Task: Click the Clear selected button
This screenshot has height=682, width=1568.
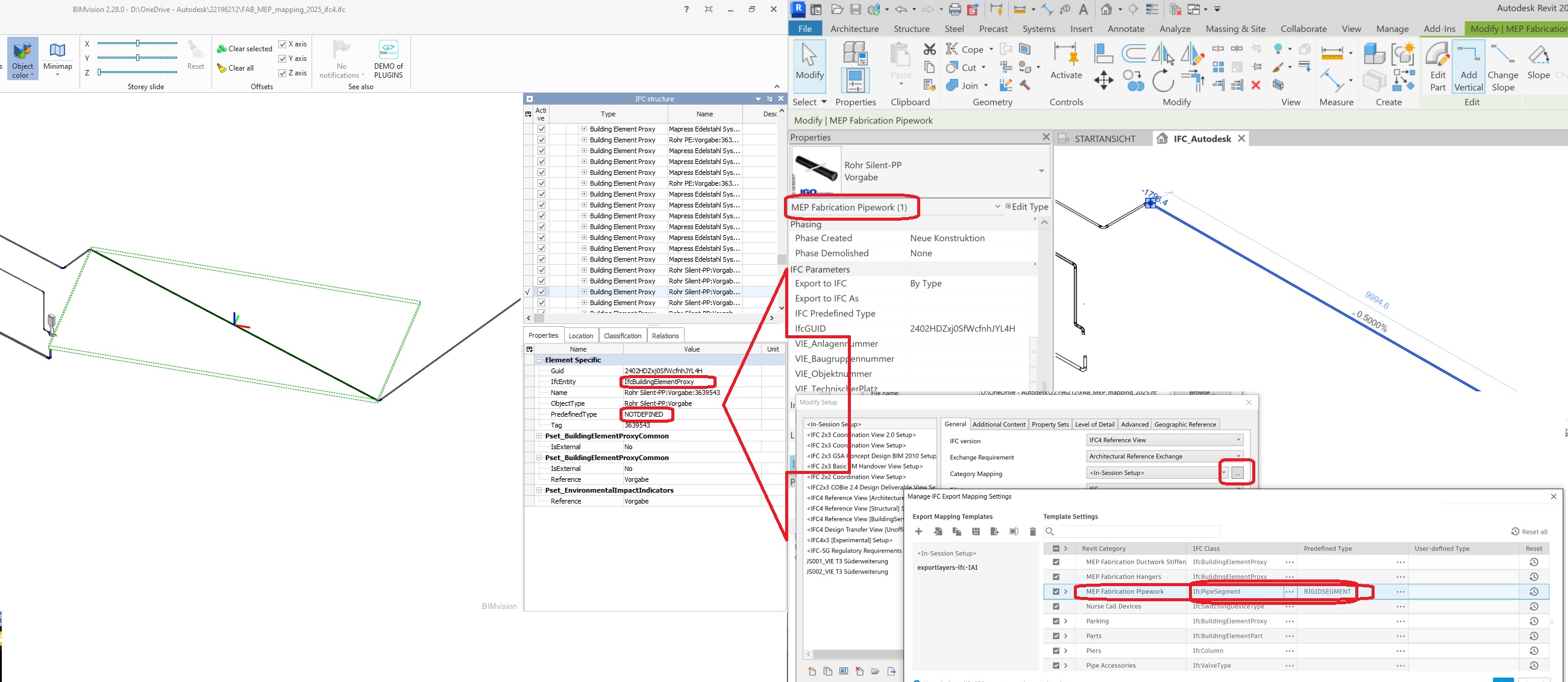Action: [245, 49]
